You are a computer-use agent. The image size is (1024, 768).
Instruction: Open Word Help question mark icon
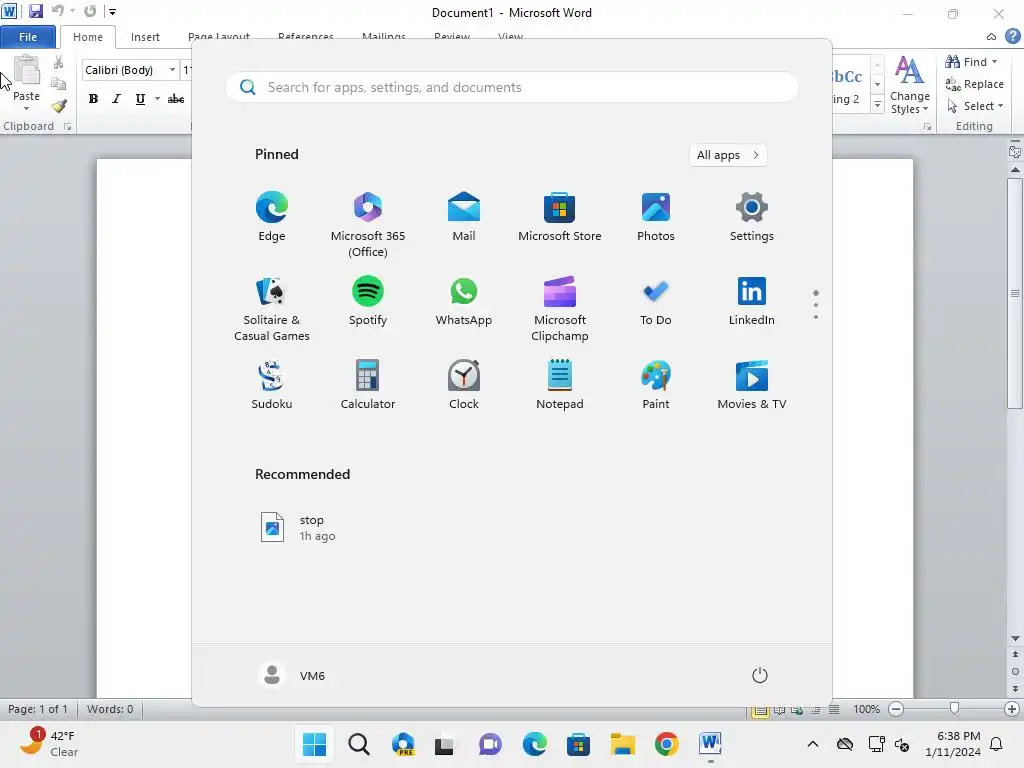point(1013,36)
